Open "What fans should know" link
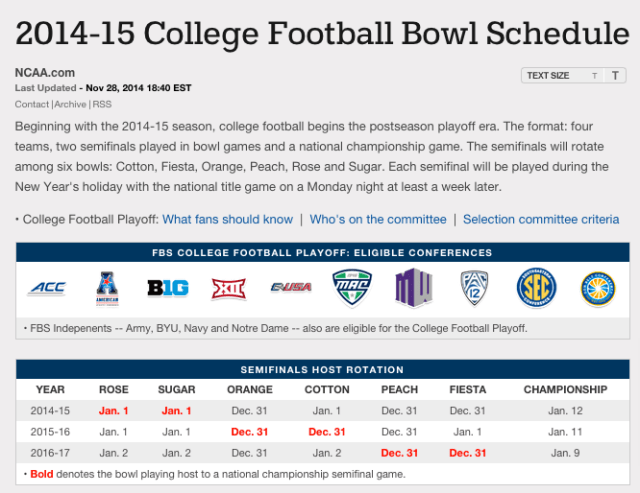Screen dimensions: 640x493 227,219
